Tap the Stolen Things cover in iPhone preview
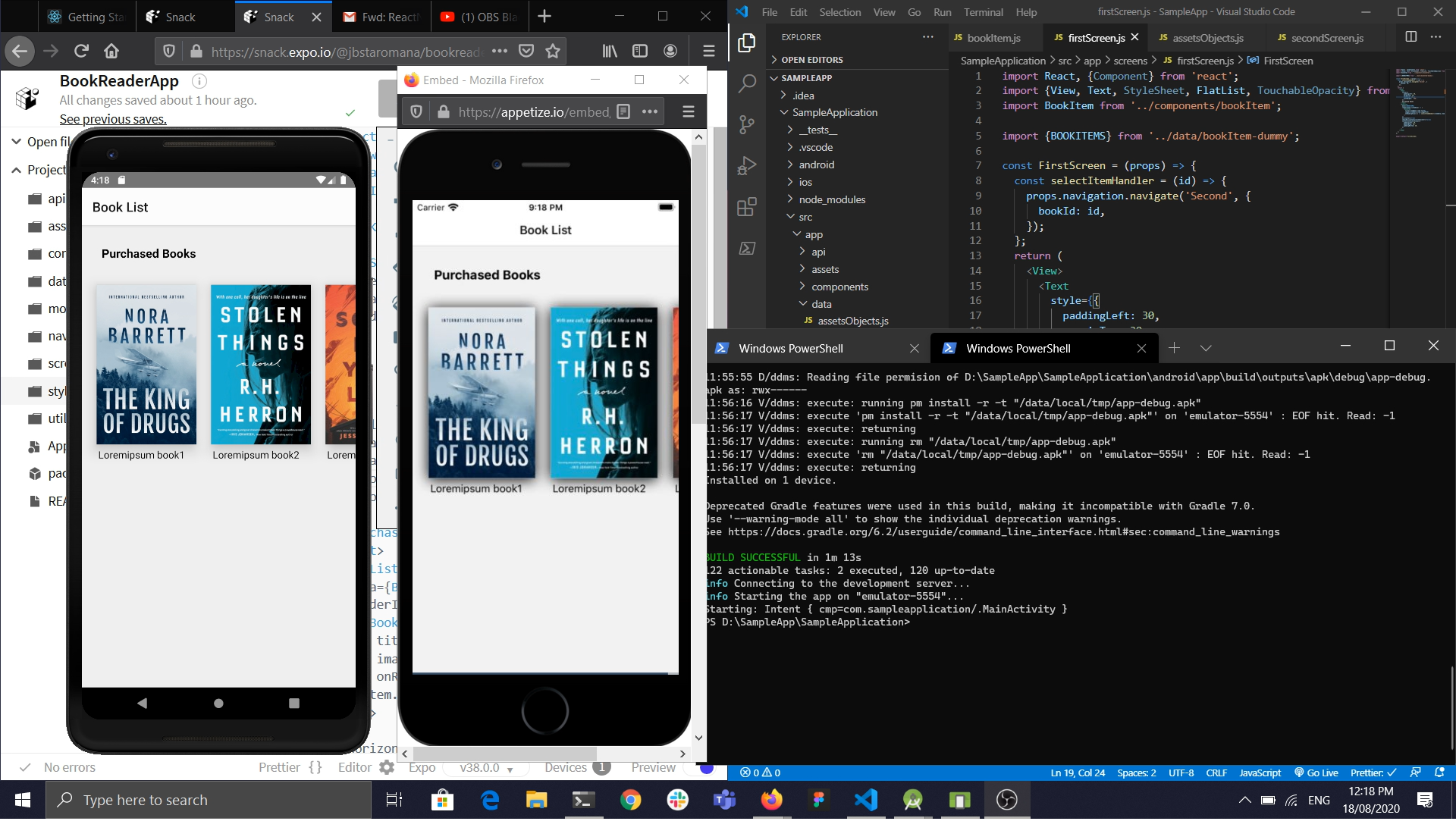The width and height of the screenshot is (1456, 840). click(604, 392)
